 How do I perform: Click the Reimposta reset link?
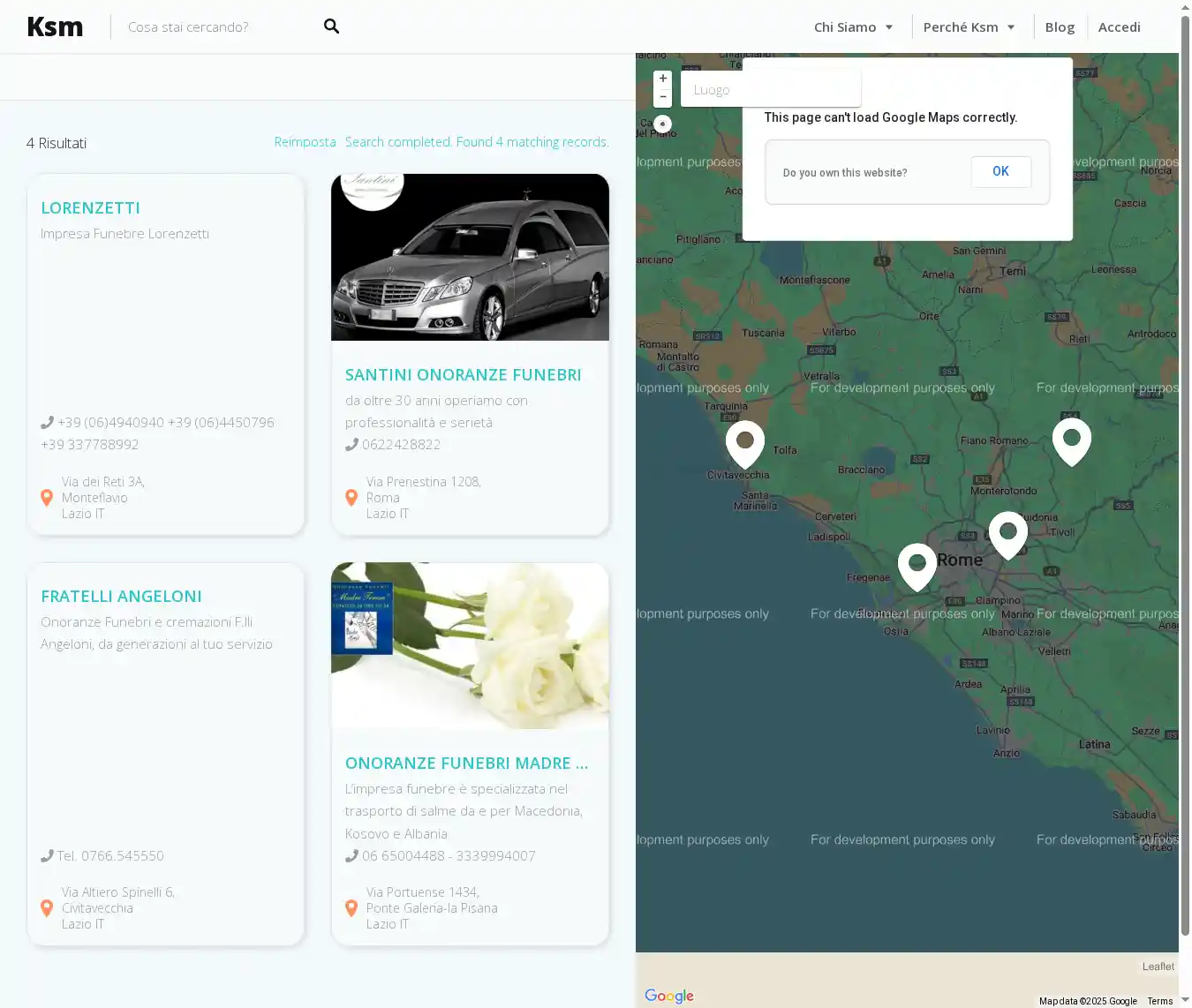click(x=305, y=142)
